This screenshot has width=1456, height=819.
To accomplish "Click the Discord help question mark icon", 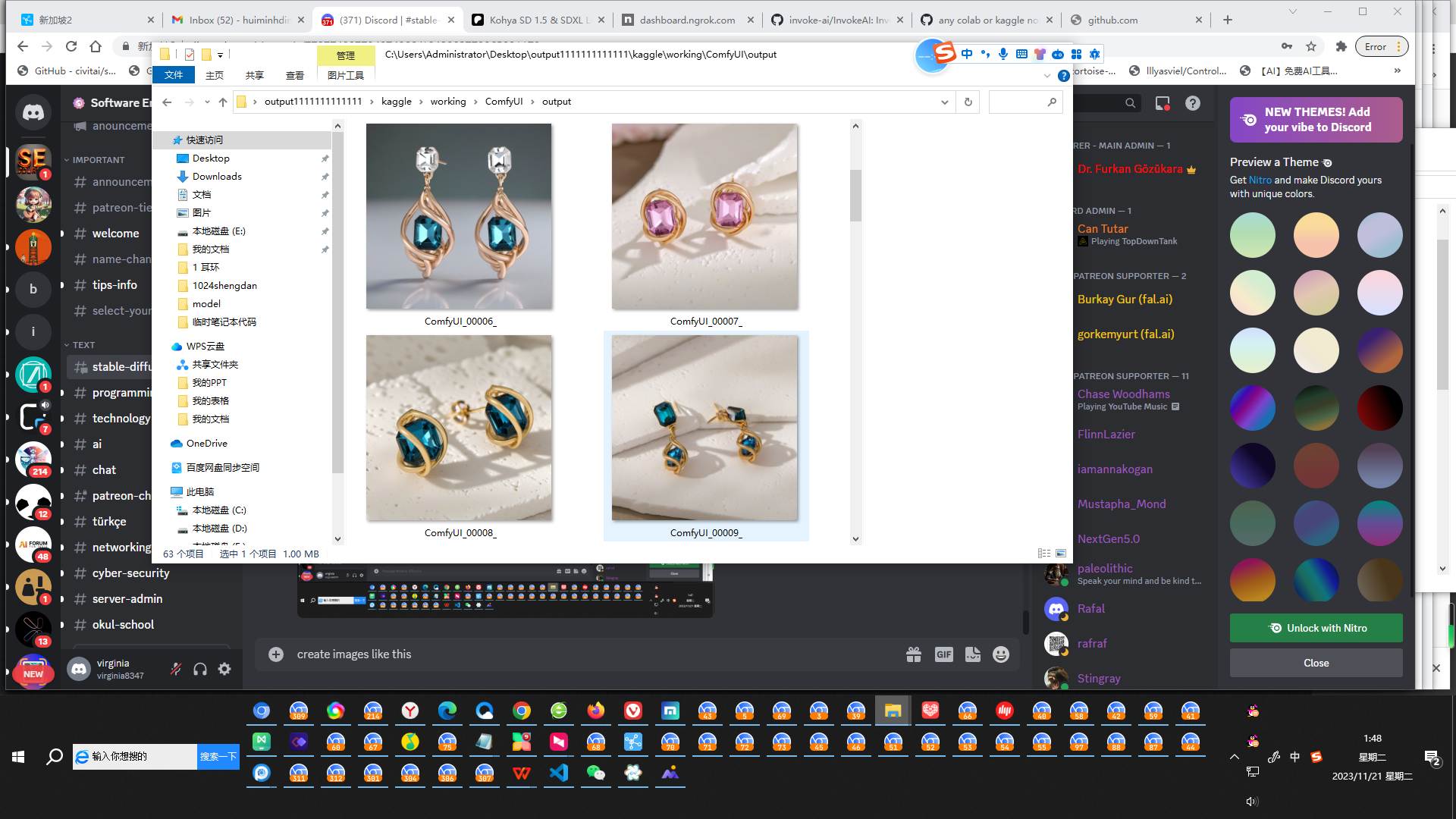I will tap(1193, 103).
